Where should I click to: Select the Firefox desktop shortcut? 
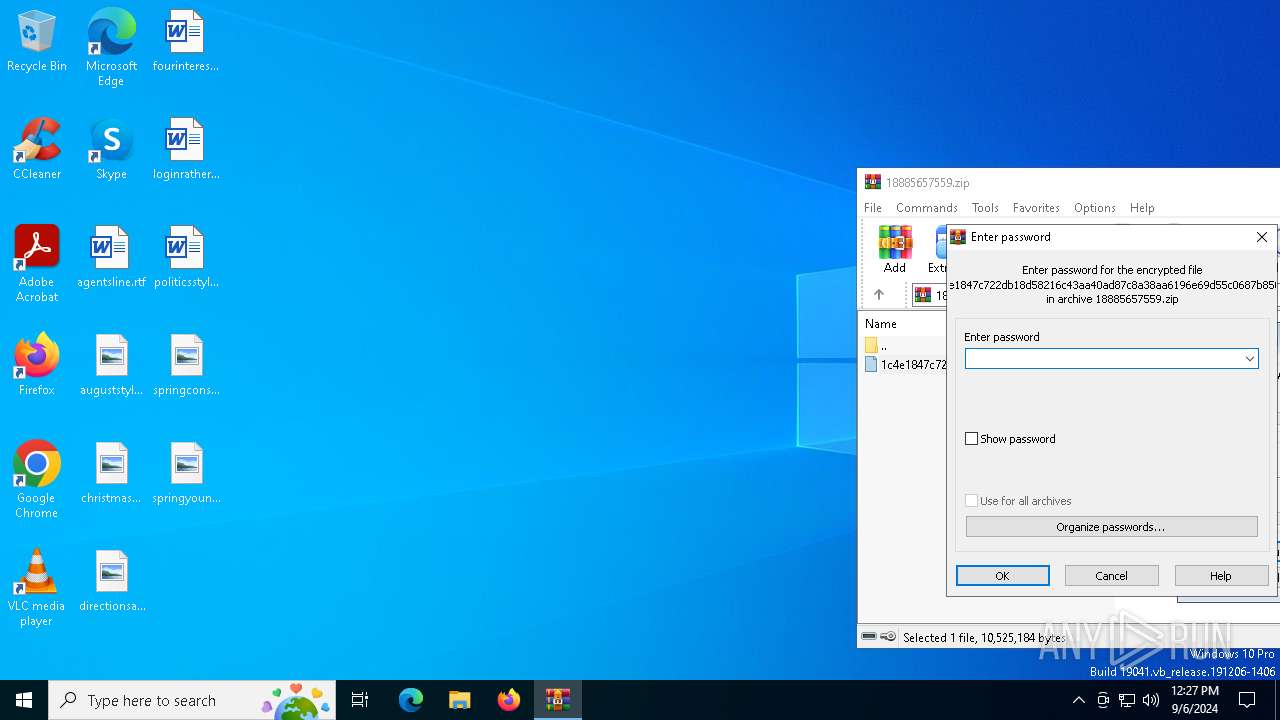37,366
